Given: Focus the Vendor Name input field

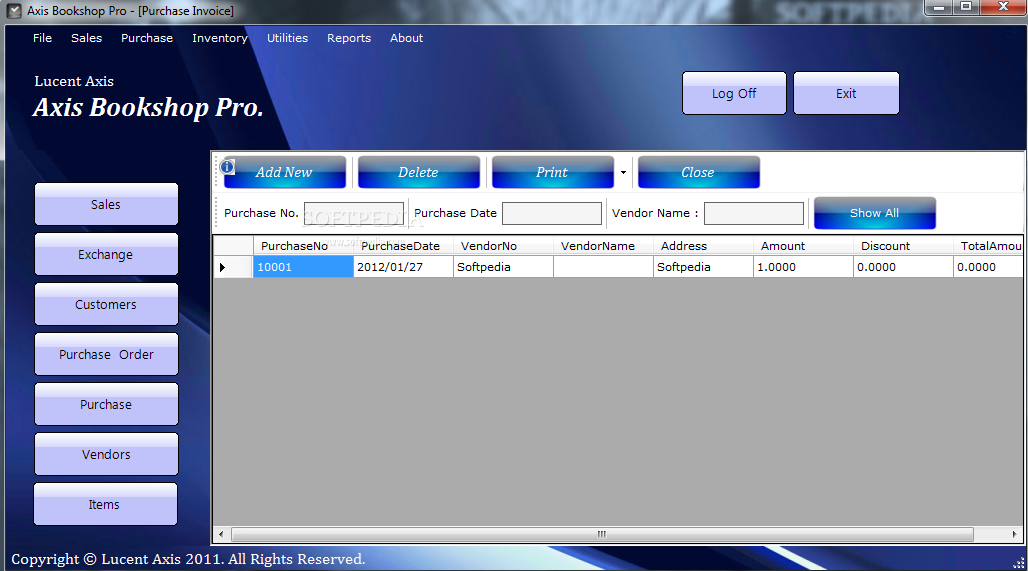Looking at the screenshot, I should coord(754,213).
